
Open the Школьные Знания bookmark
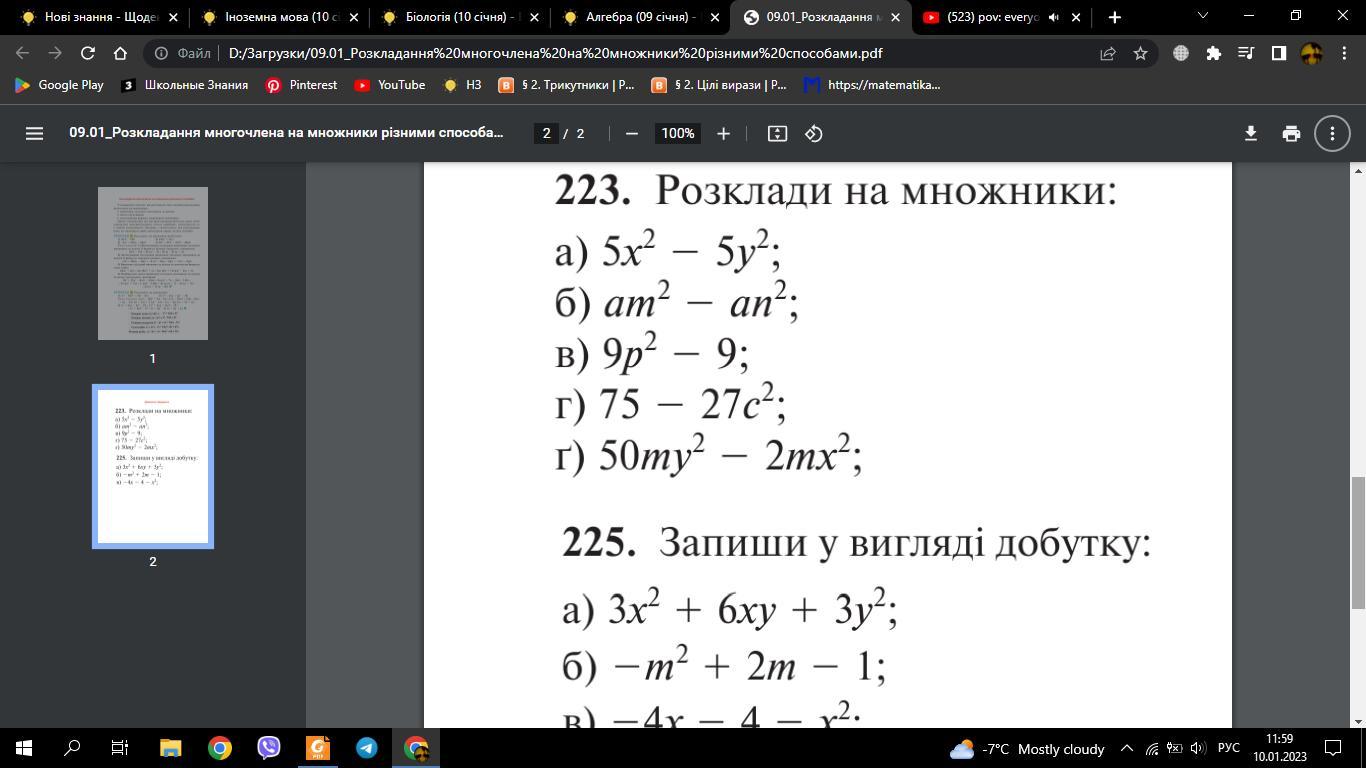coord(185,85)
